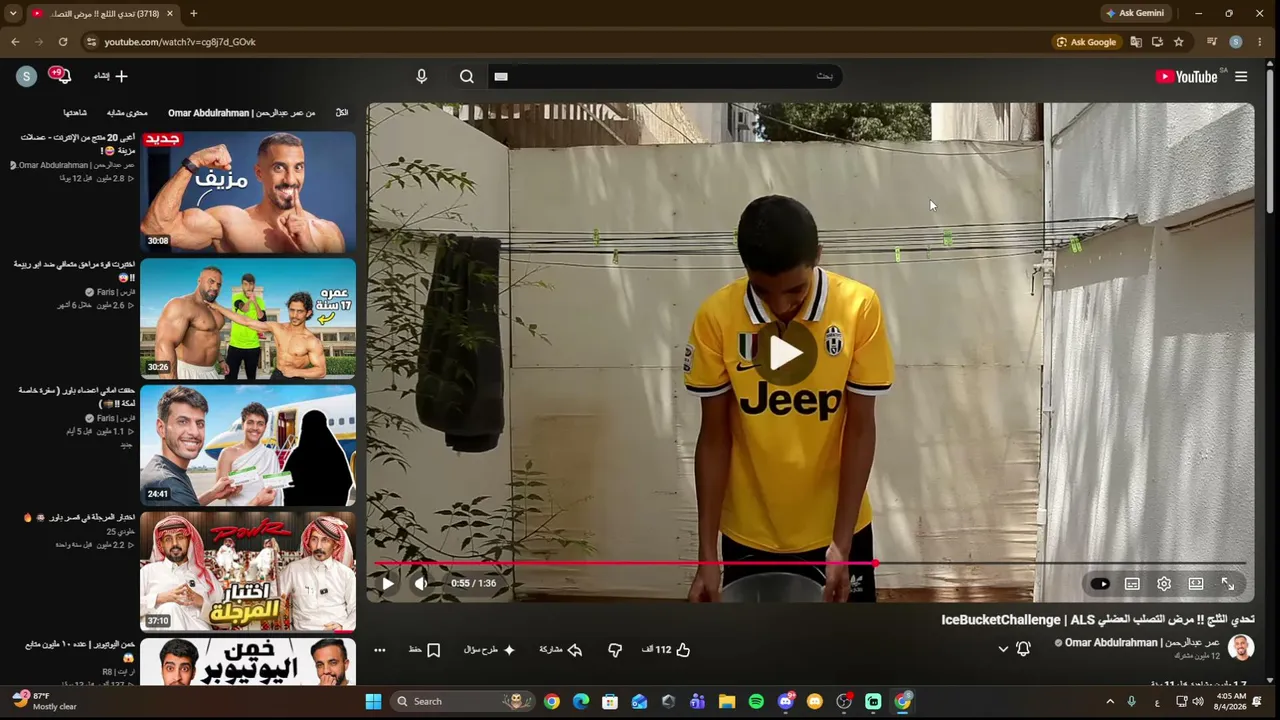The height and width of the screenshot is (720, 1280).
Task: Open the tab search dropdown arrow
Action: [x=13, y=13]
